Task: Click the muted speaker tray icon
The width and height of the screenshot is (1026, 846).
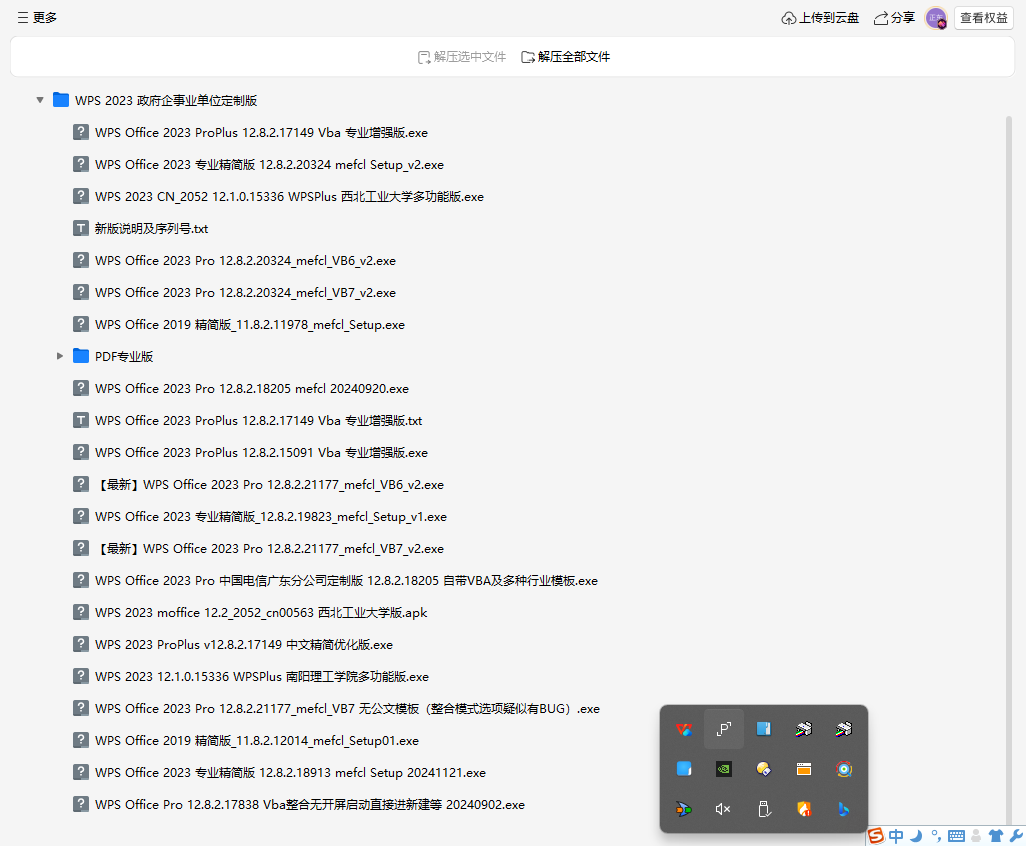Action: (723, 809)
